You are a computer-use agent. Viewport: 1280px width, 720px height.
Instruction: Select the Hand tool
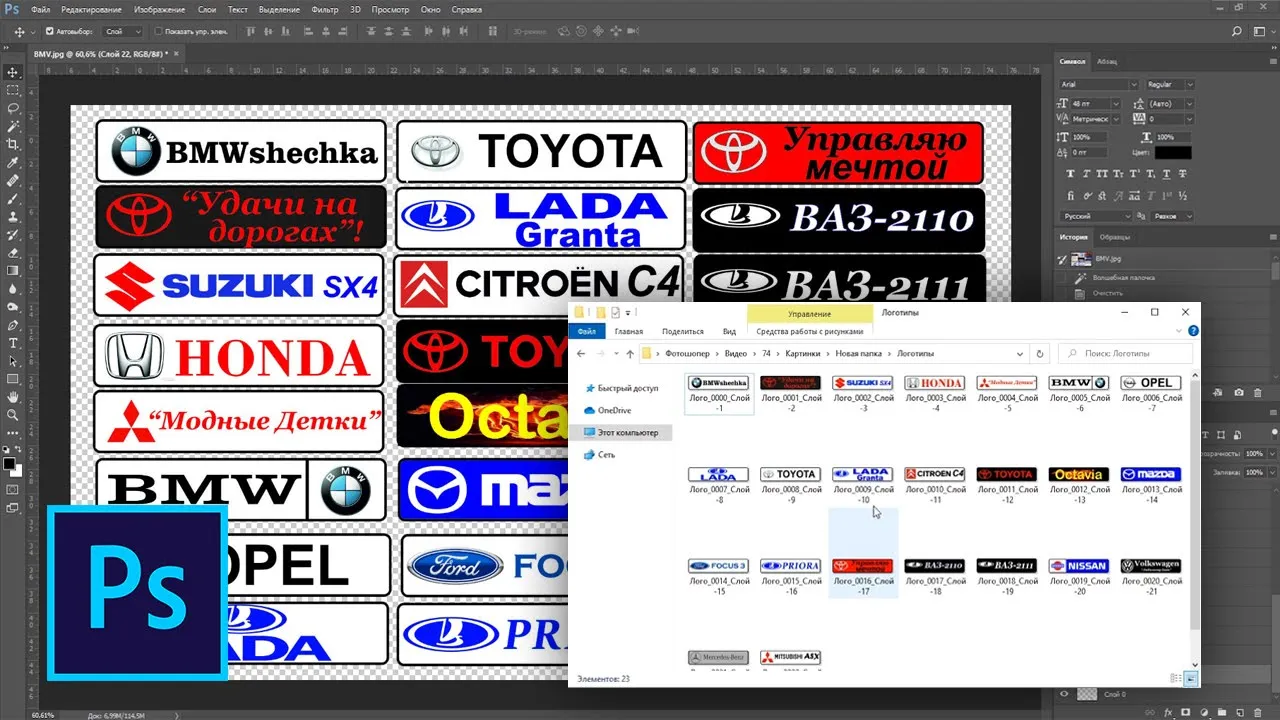(x=13, y=397)
